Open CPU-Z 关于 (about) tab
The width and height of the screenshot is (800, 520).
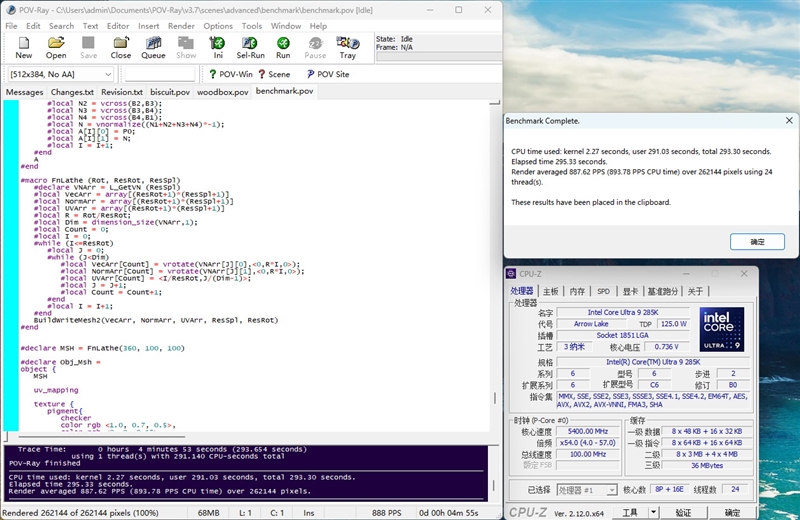coord(695,291)
